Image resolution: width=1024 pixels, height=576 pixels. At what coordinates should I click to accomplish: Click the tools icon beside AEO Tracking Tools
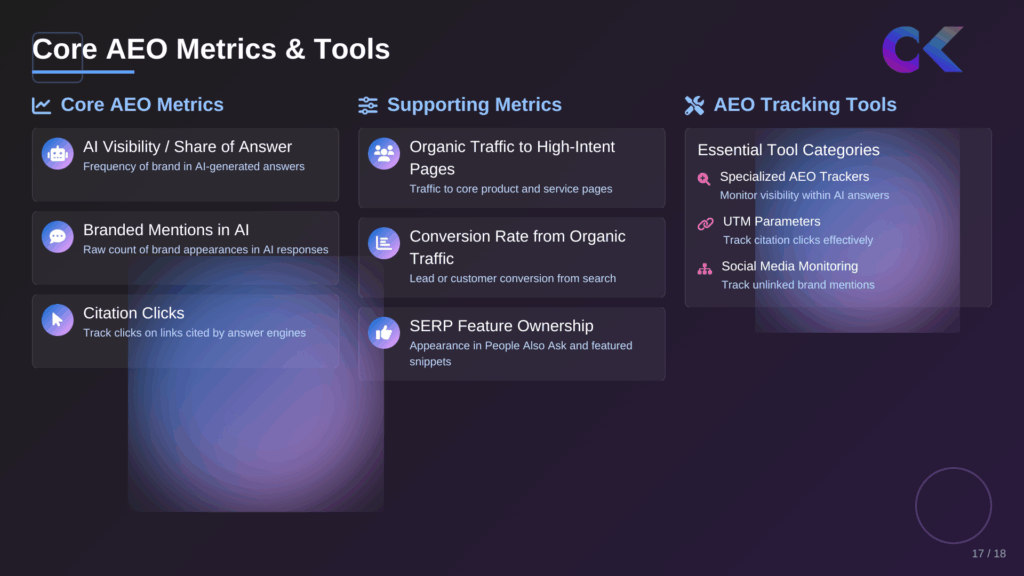click(x=694, y=105)
